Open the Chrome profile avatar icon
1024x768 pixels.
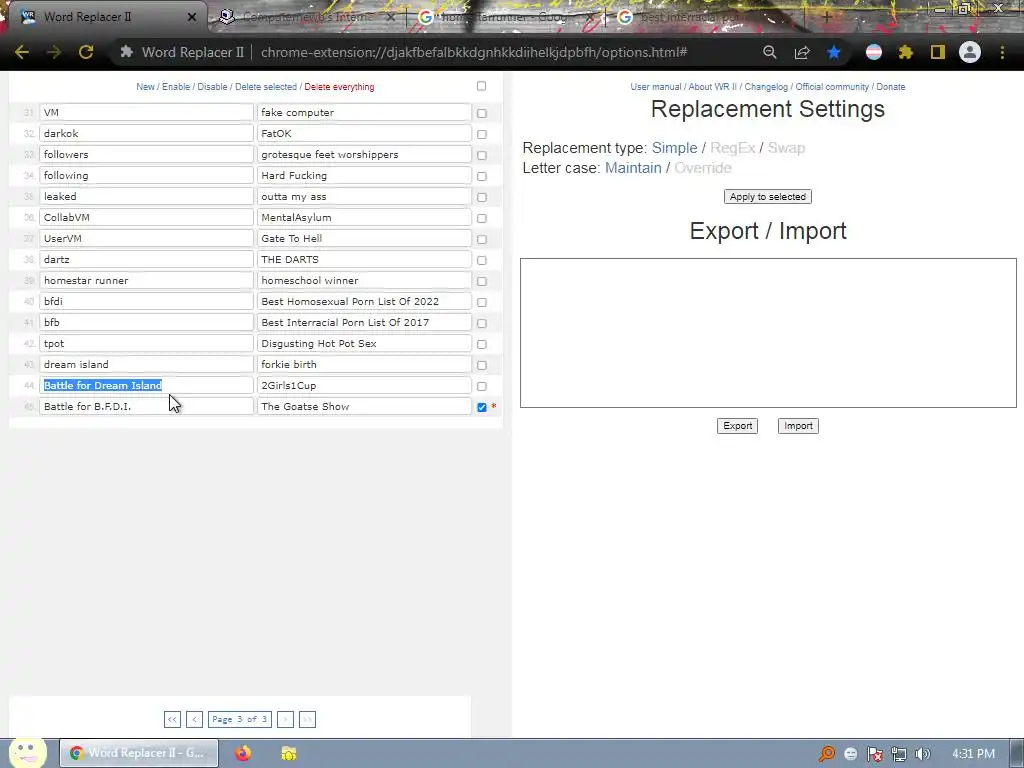tap(970, 52)
